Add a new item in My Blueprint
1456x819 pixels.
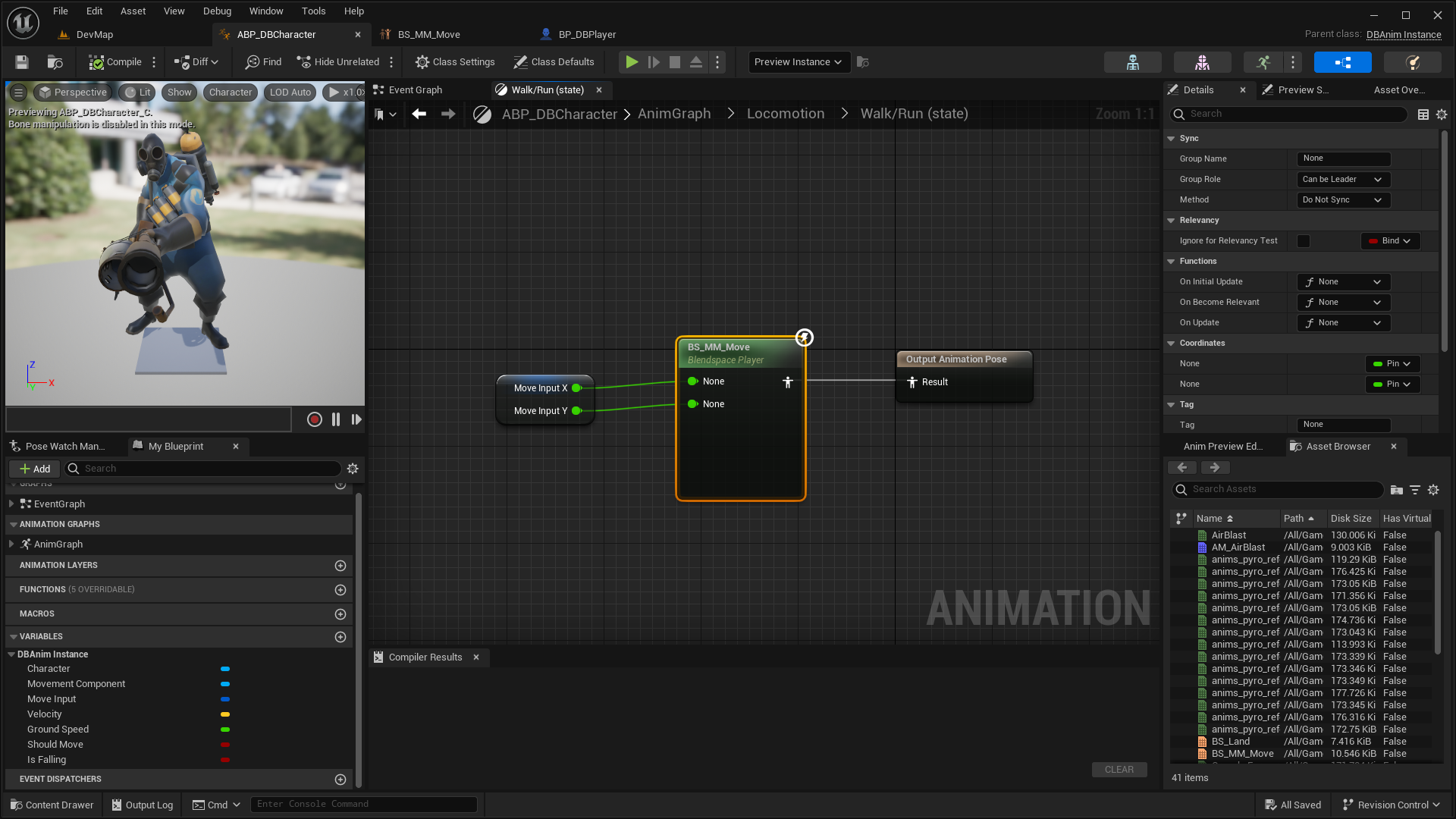[34, 469]
